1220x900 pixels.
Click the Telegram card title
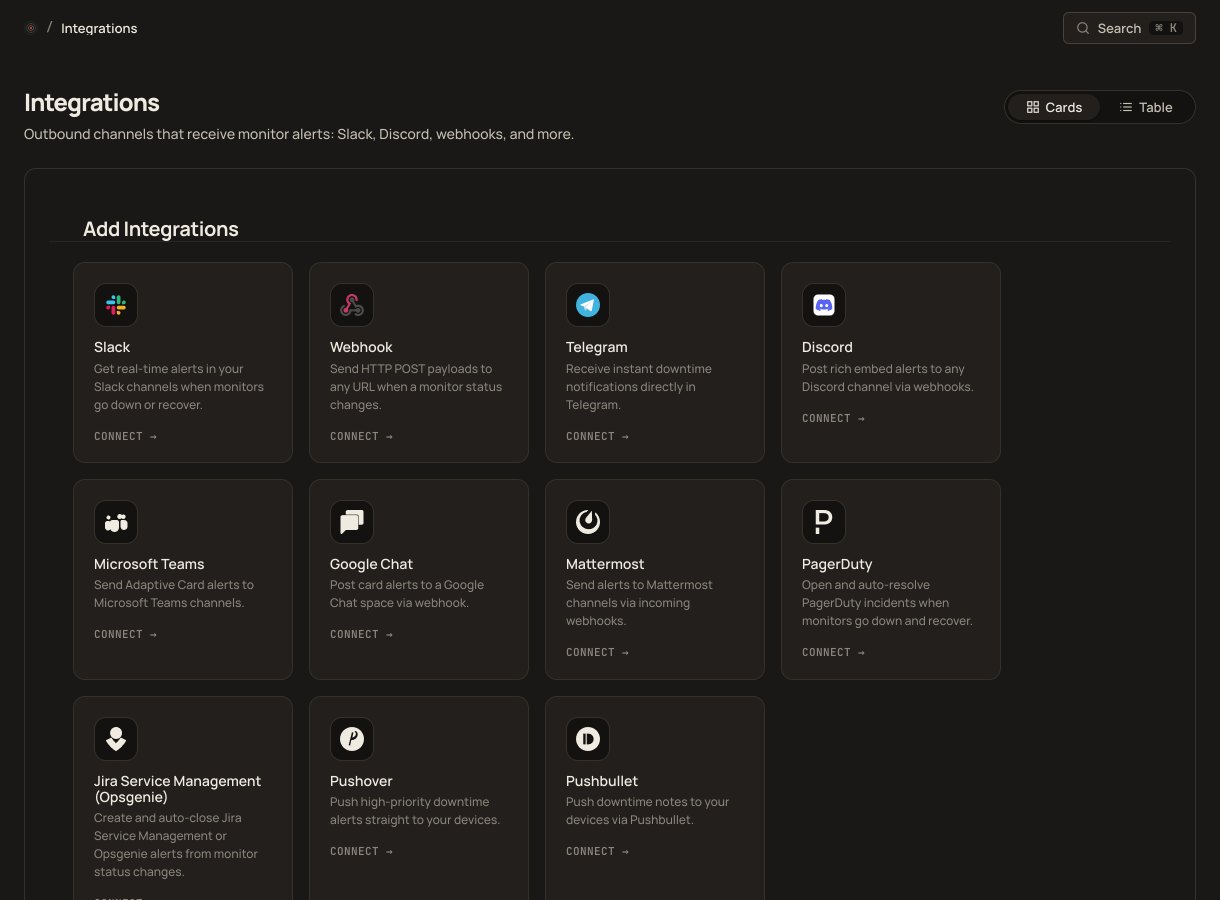coord(597,347)
